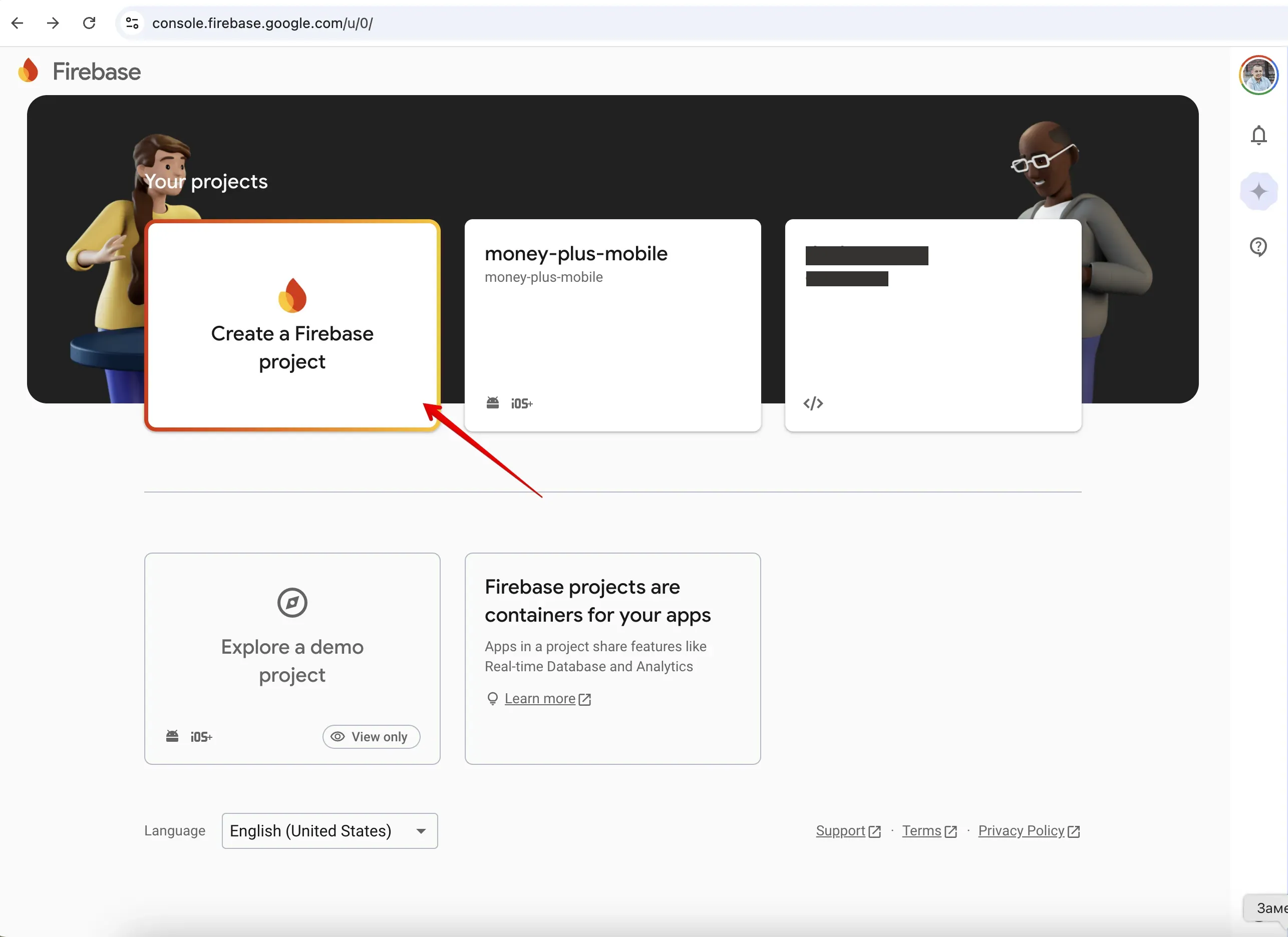Click external link icon after Learn more
Image resolution: width=1288 pixels, height=937 pixels.
(584, 699)
